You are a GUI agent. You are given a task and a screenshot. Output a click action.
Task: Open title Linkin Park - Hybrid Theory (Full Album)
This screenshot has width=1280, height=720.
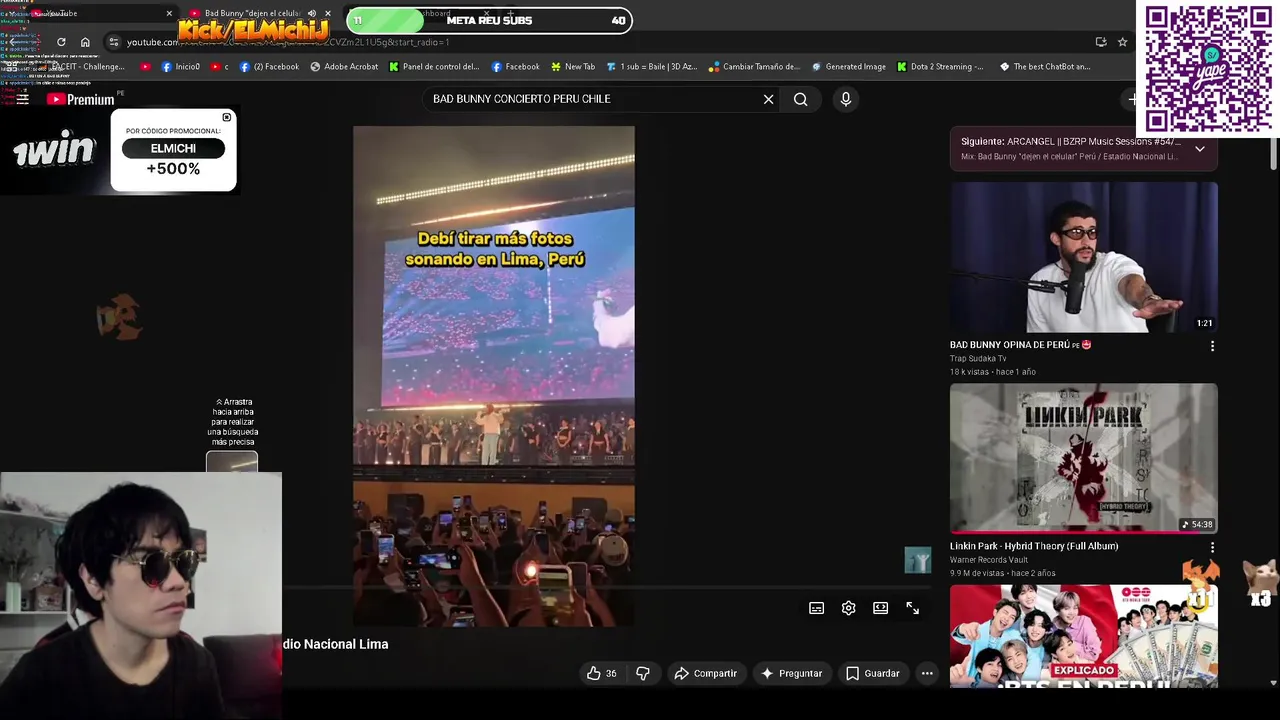coord(1034,546)
